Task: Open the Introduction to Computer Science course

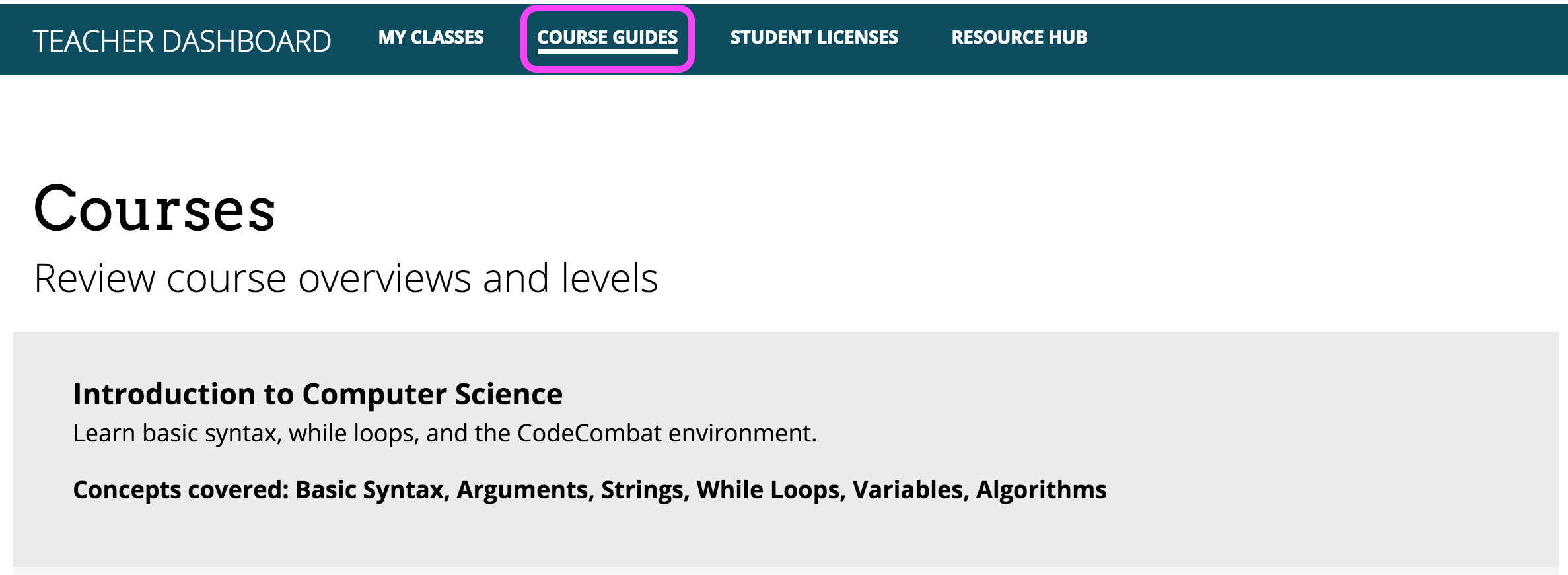Action: pos(318,394)
